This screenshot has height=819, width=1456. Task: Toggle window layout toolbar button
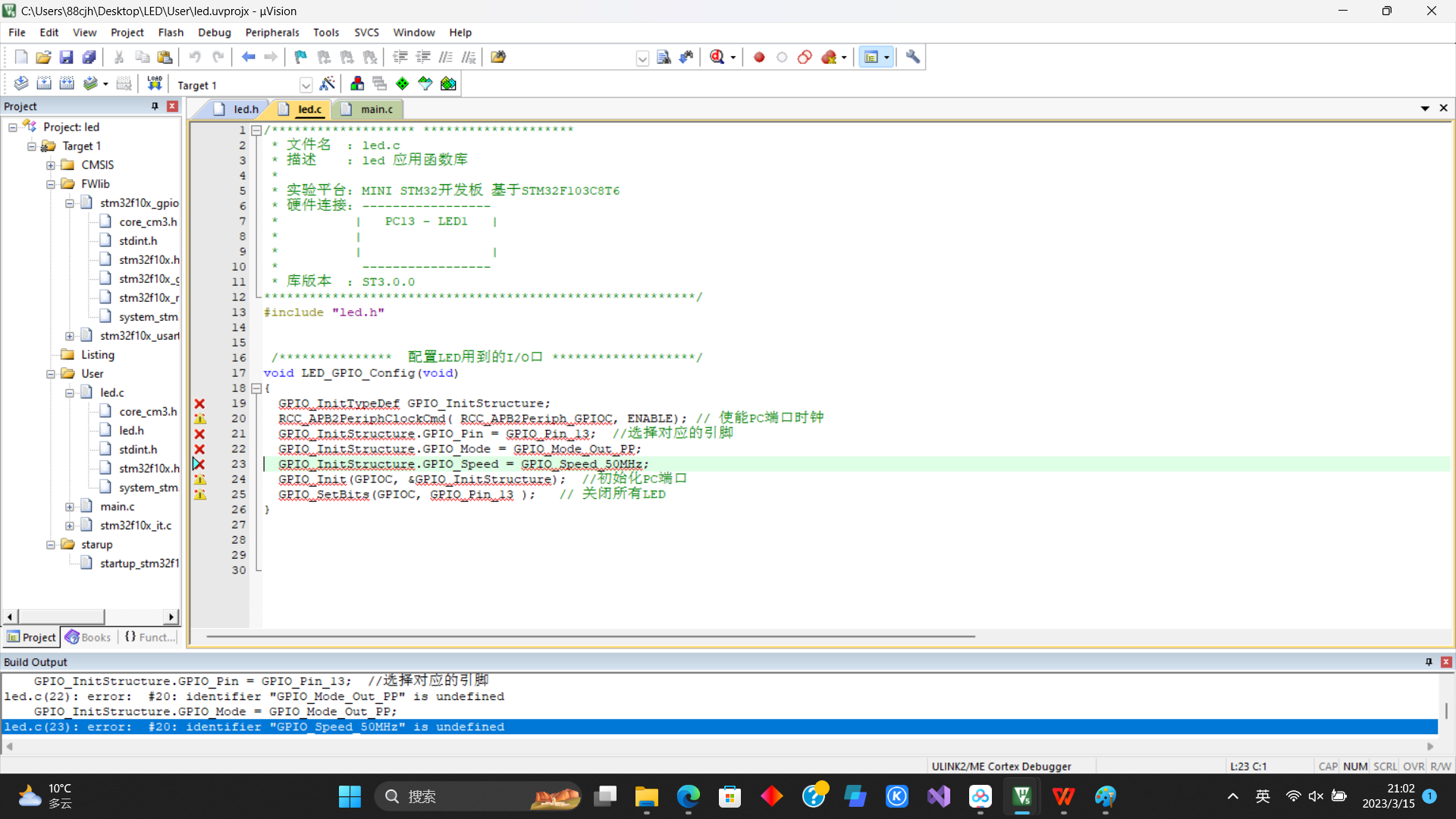(871, 57)
